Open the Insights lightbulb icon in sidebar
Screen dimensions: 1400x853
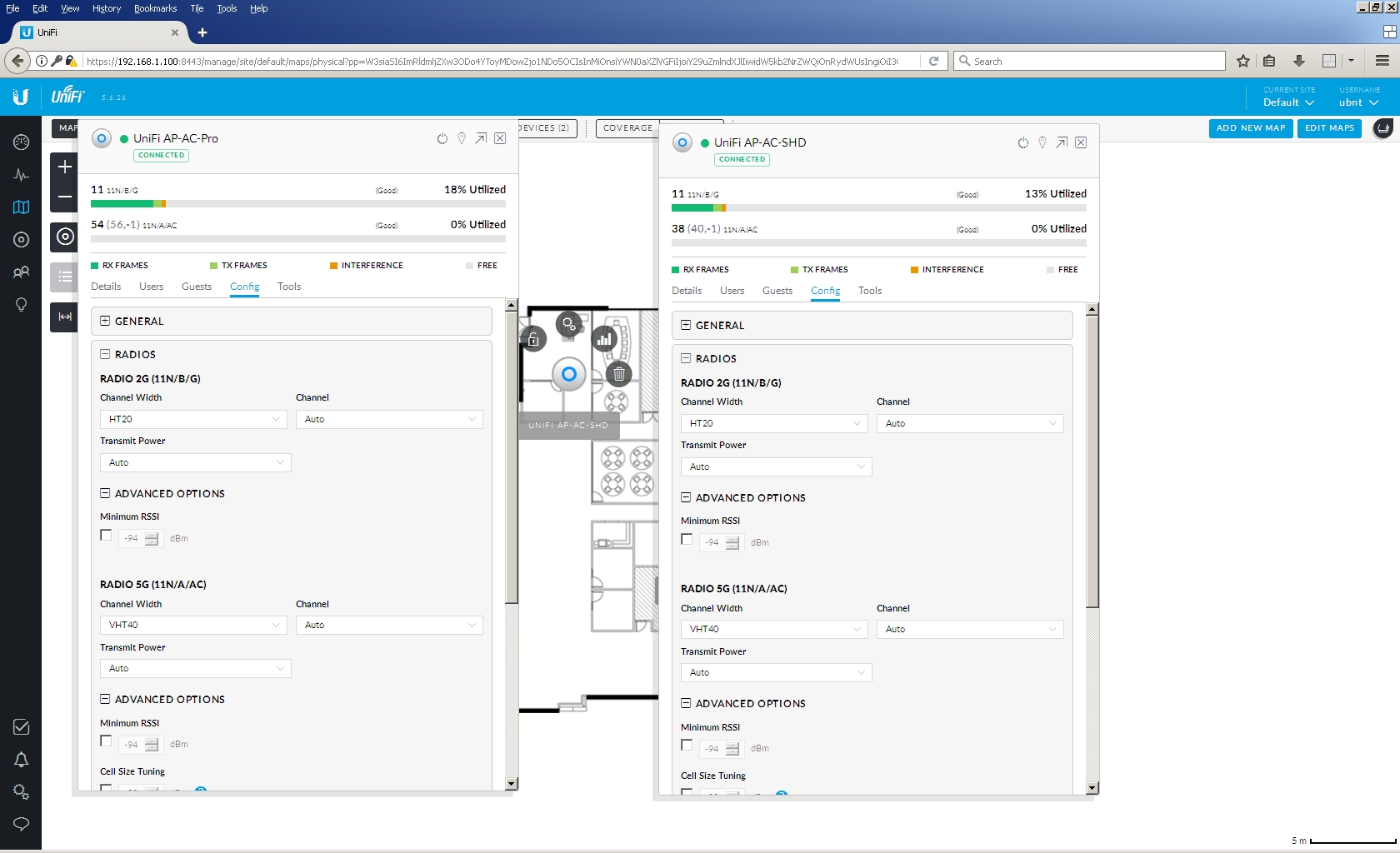(x=22, y=305)
